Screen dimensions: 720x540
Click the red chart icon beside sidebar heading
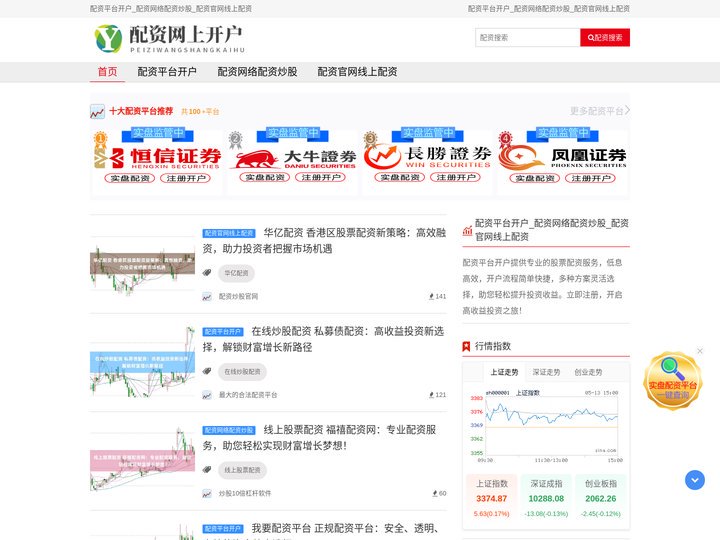(467, 231)
